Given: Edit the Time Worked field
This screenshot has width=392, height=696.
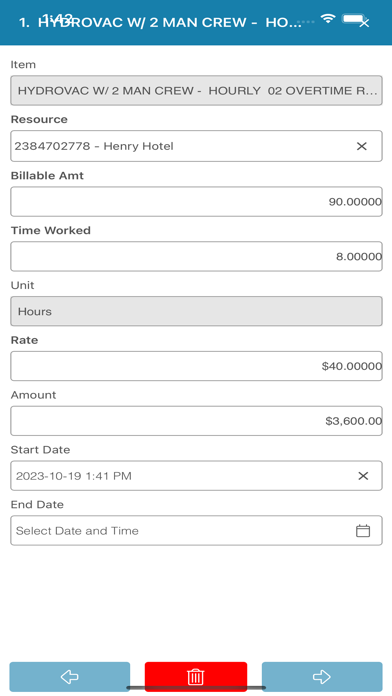Looking at the screenshot, I should tap(196, 256).
